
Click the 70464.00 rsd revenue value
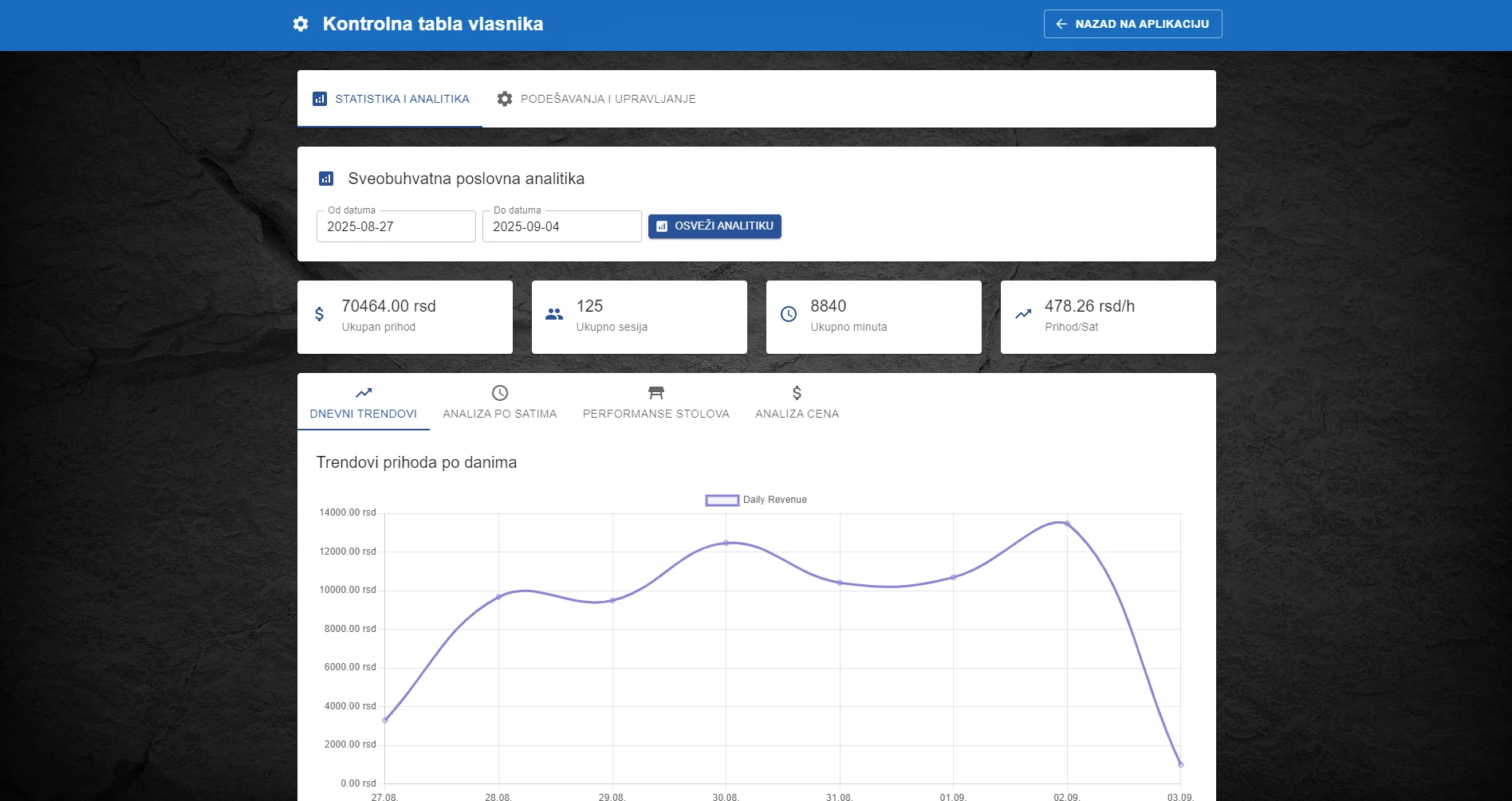tap(388, 306)
